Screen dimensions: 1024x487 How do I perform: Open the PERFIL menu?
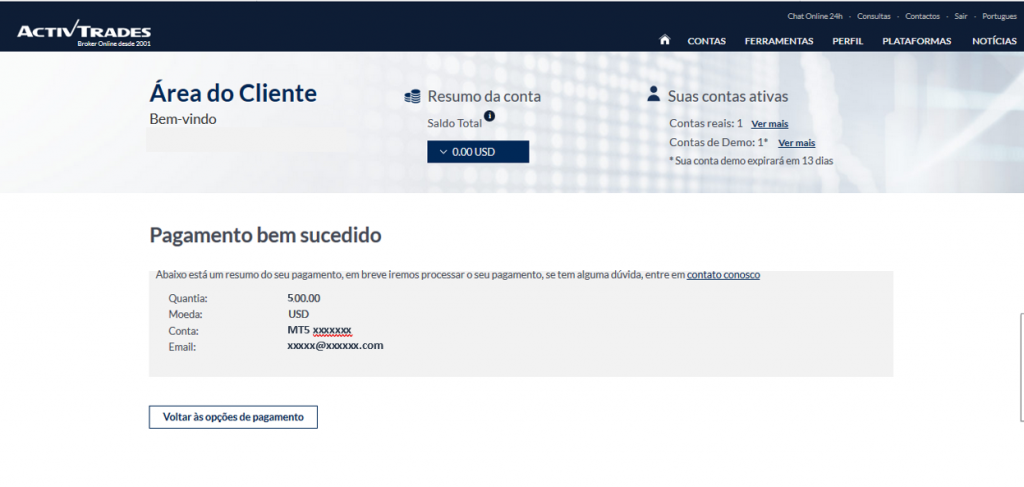(x=848, y=41)
